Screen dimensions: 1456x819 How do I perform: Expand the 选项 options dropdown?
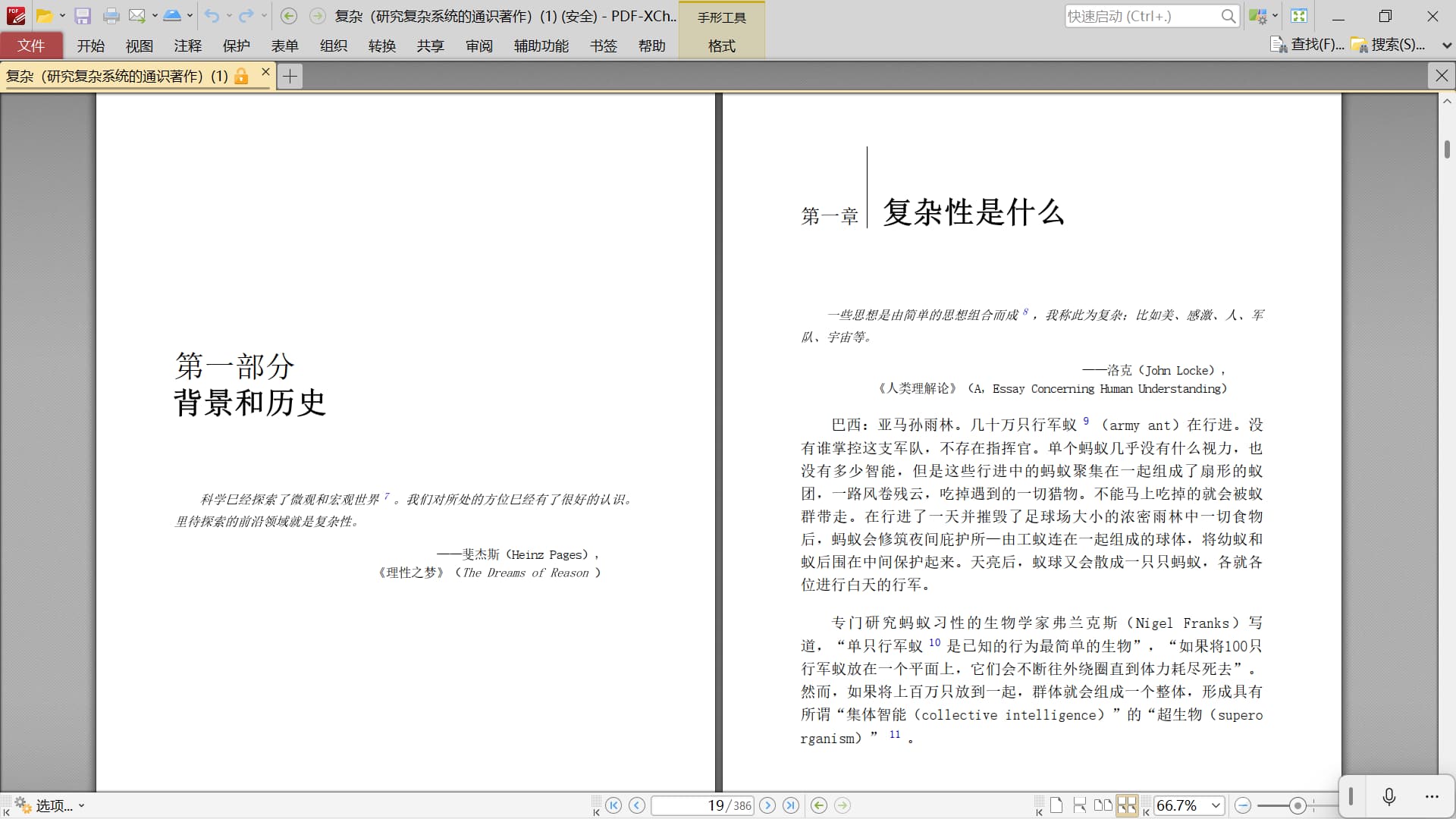[x=81, y=805]
